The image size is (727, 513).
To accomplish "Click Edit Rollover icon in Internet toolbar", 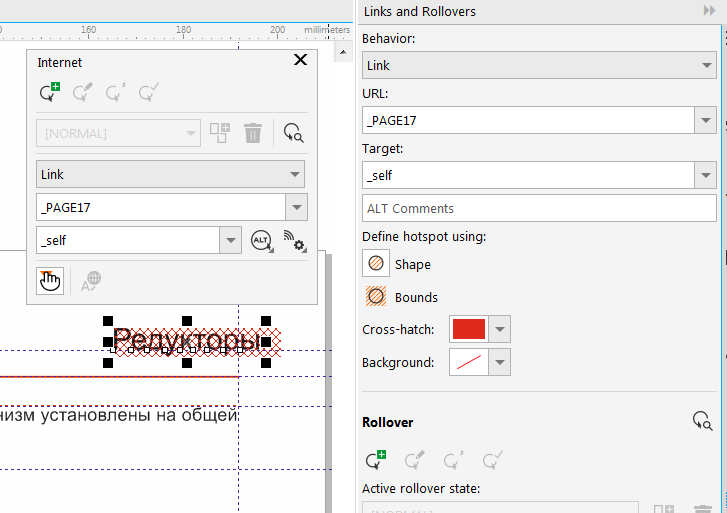I will point(83,92).
